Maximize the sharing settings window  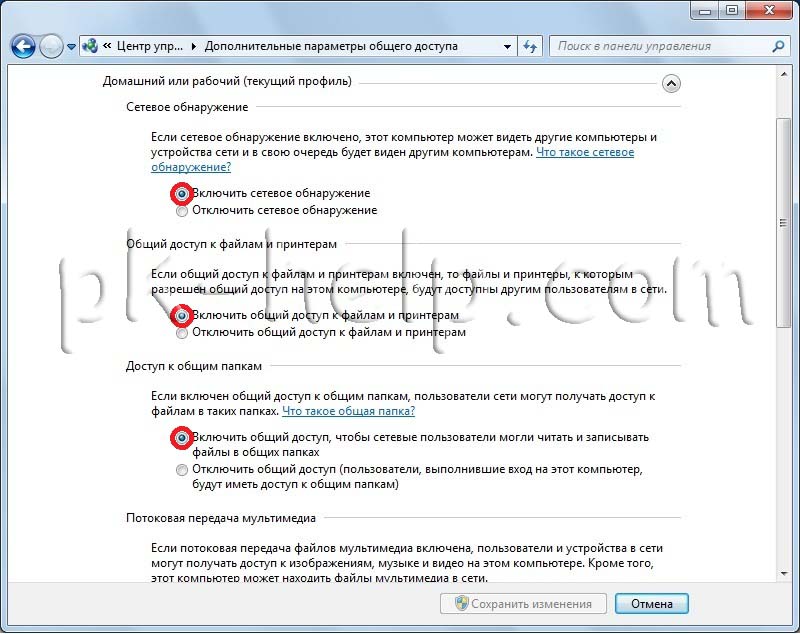[731, 11]
